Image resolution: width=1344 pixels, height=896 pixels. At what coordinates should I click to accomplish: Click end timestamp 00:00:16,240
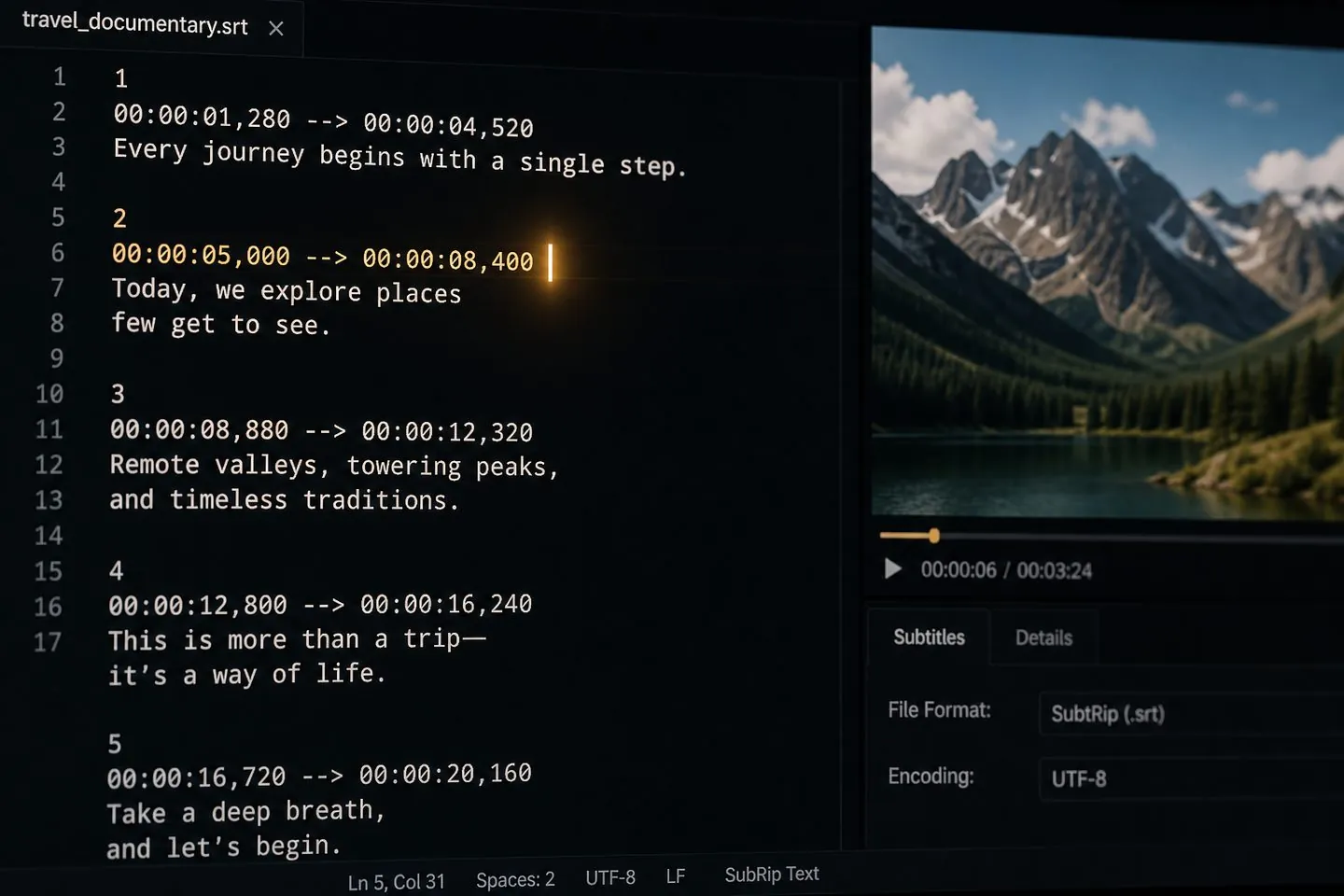[446, 605]
